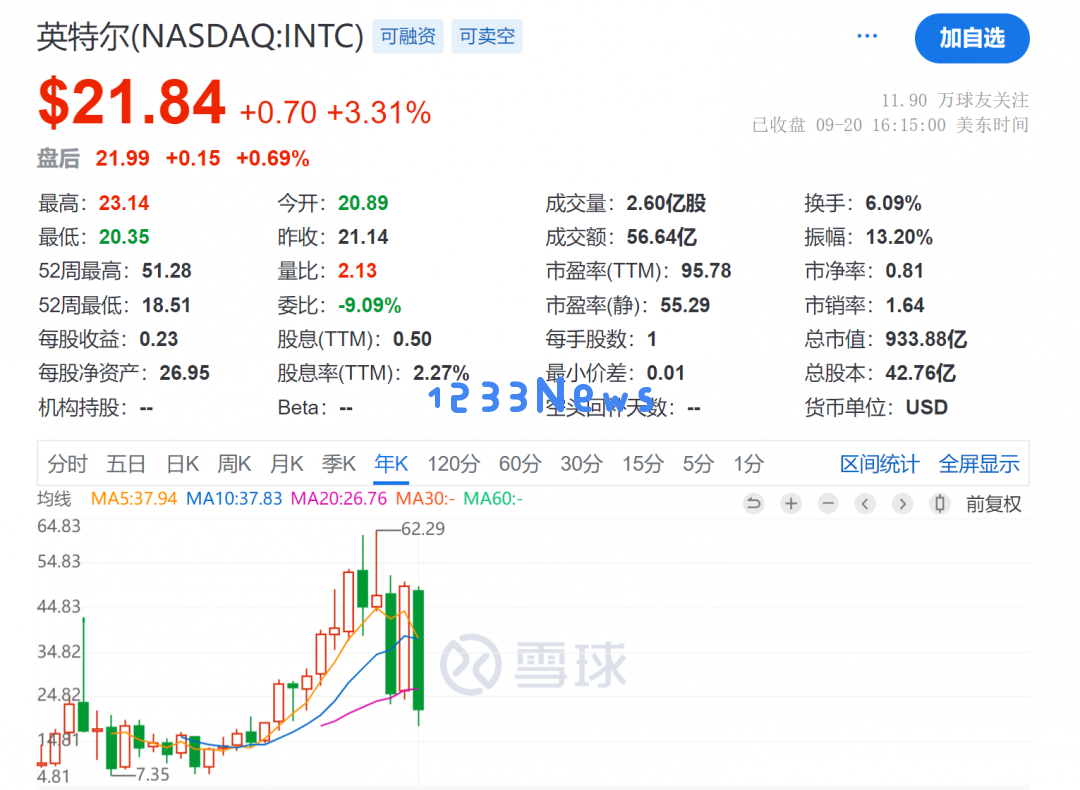The height and width of the screenshot is (790, 1080).
Task: Click the 振幅 value 13.20%
Action: point(899,237)
